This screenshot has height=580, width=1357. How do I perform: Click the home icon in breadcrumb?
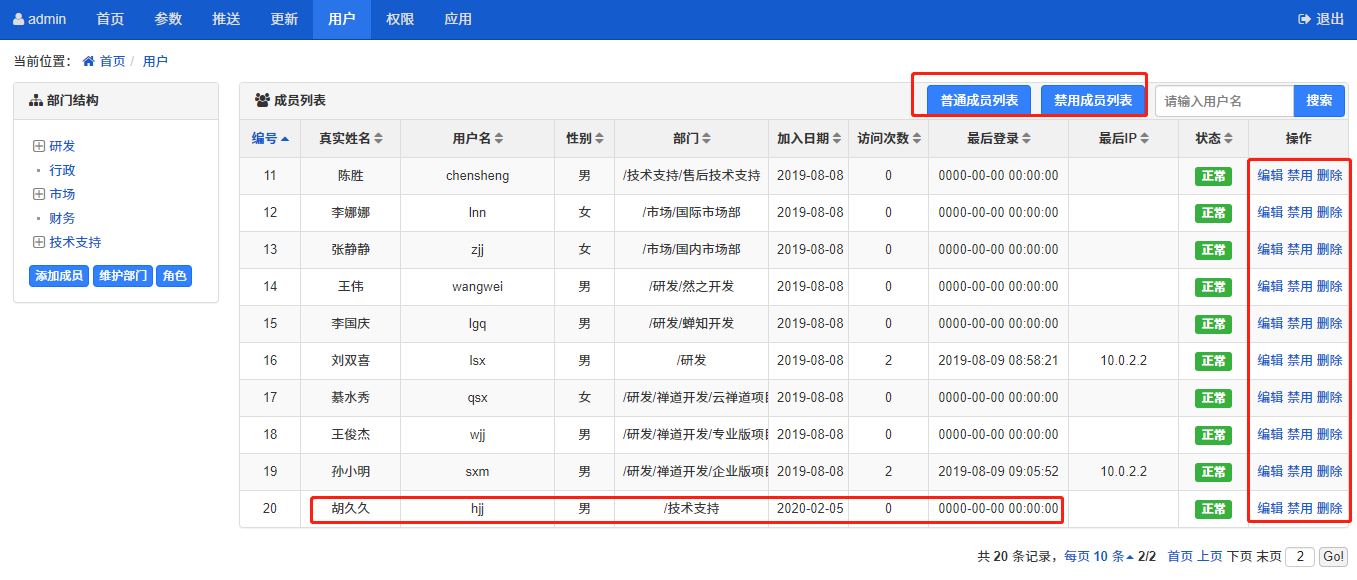89,62
